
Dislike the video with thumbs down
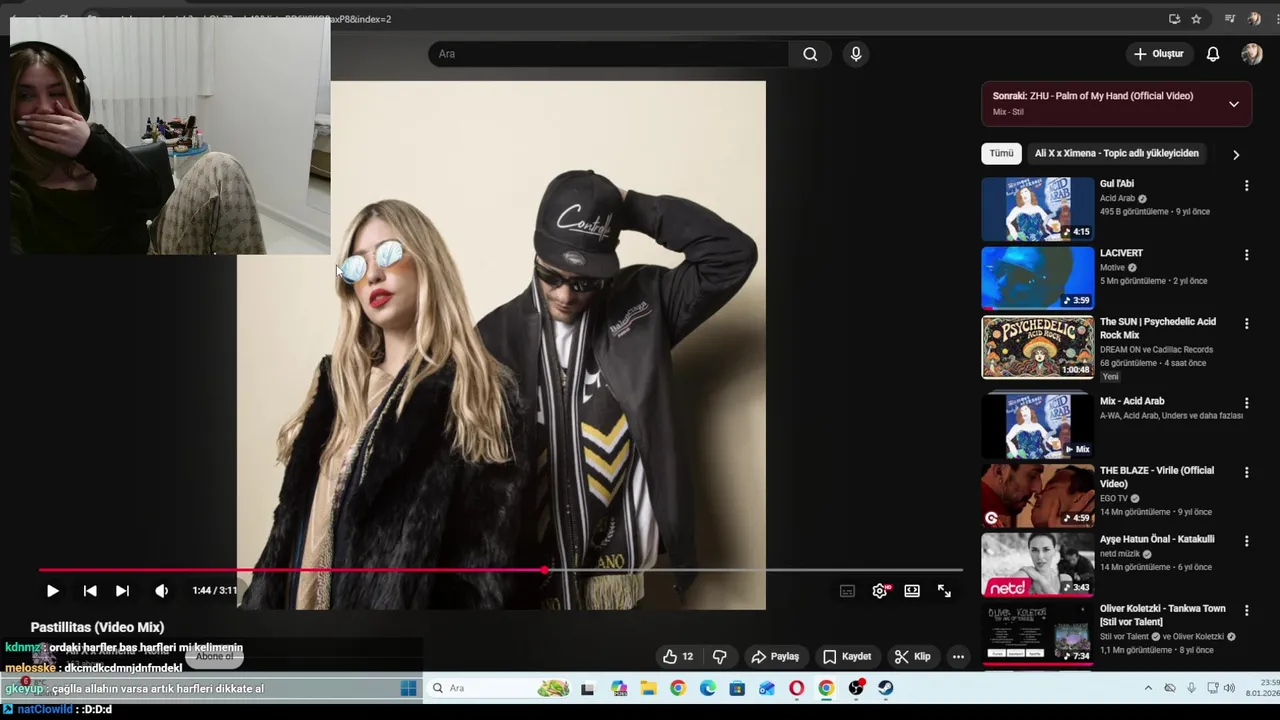[x=719, y=657]
